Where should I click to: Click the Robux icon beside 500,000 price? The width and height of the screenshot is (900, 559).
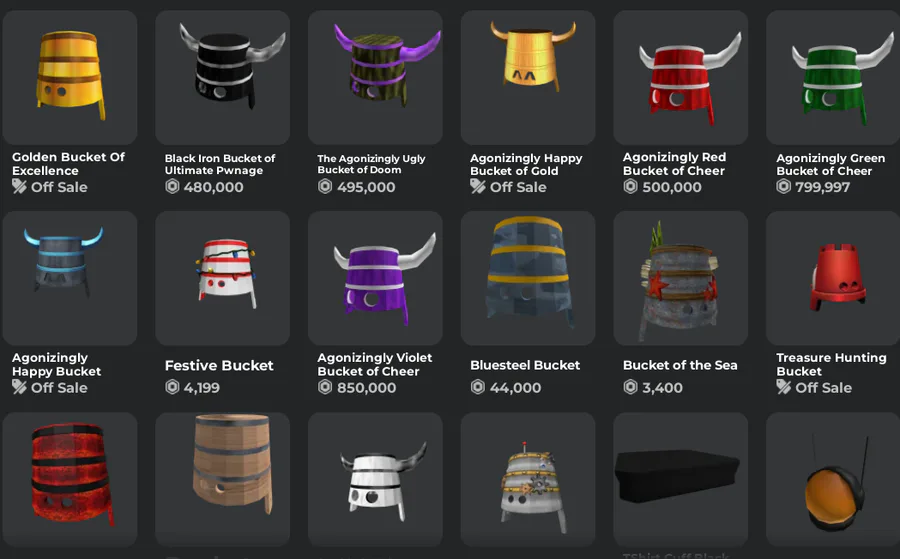pos(630,187)
